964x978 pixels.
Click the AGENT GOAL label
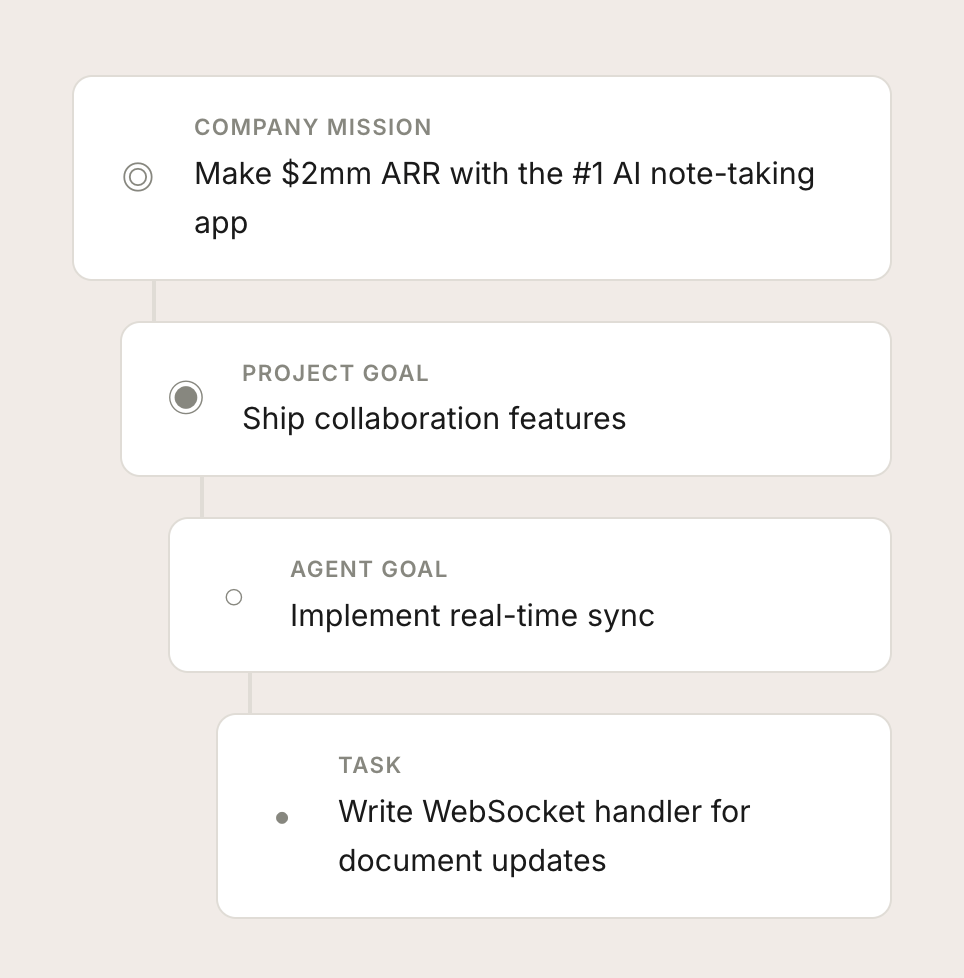tap(369, 569)
